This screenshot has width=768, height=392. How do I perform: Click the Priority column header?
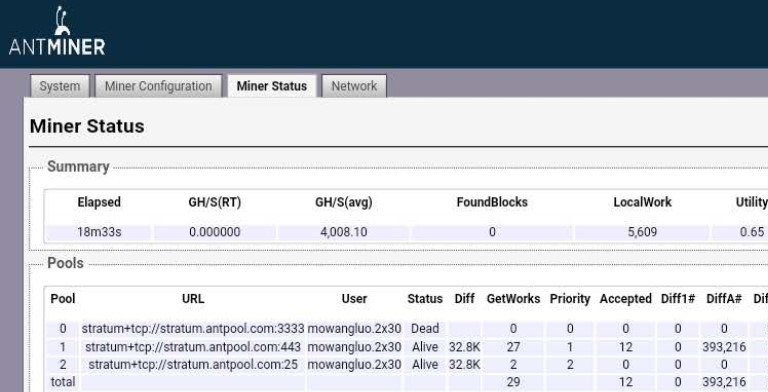[570, 298]
